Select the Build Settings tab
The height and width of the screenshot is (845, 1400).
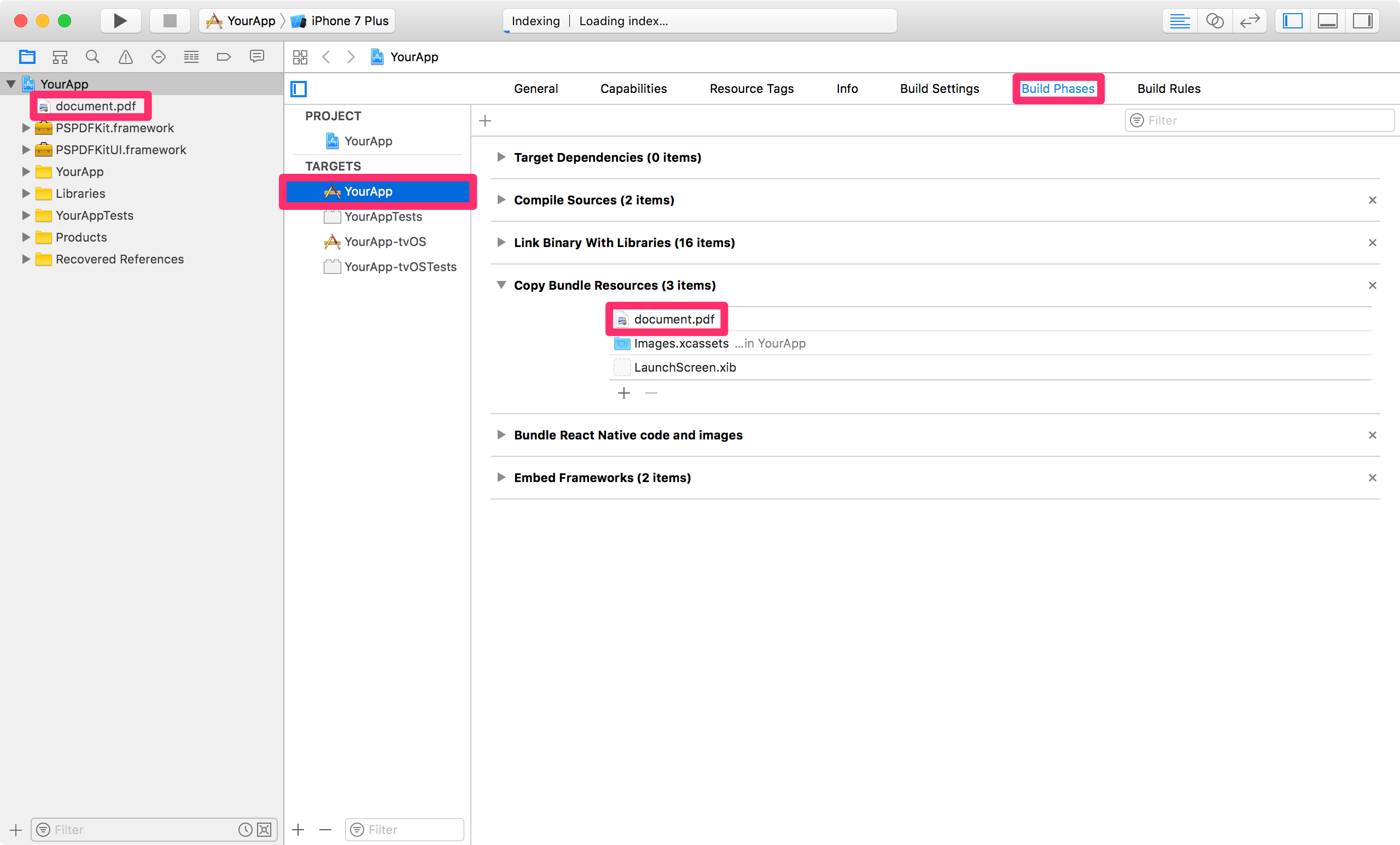pos(938,88)
